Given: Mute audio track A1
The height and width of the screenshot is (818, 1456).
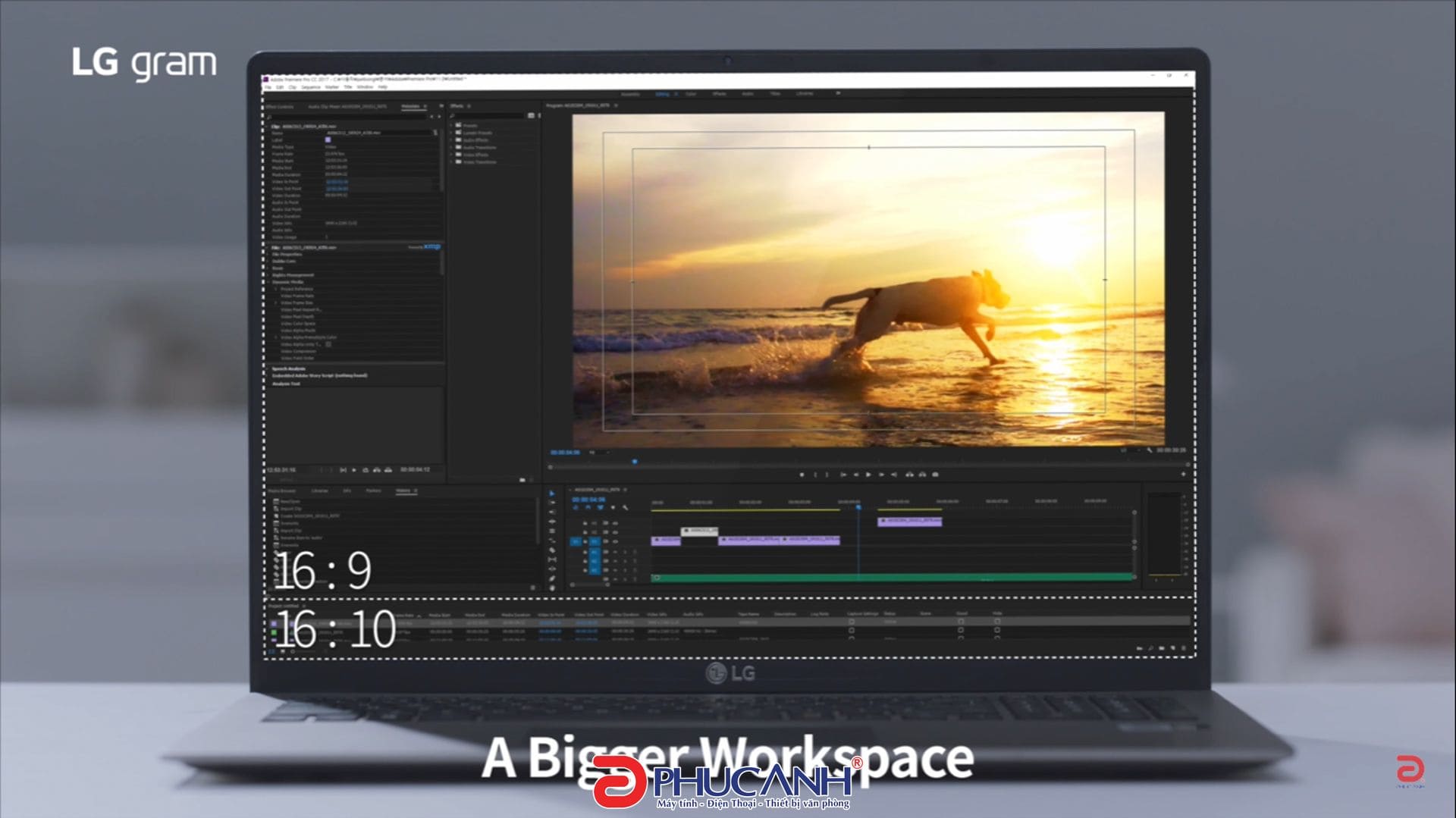Looking at the screenshot, I should [615, 552].
